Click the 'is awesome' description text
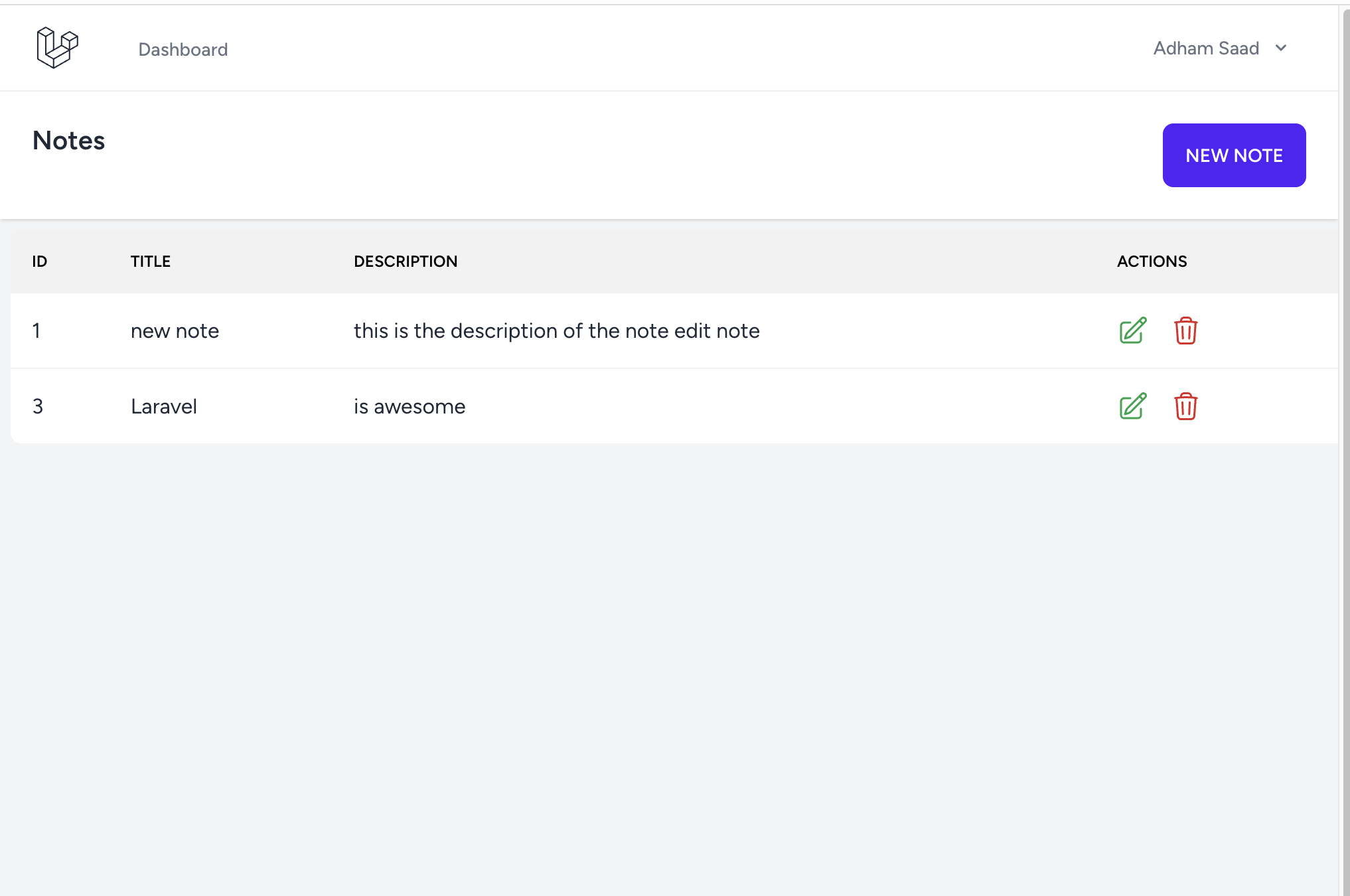The width and height of the screenshot is (1350, 896). [x=410, y=406]
